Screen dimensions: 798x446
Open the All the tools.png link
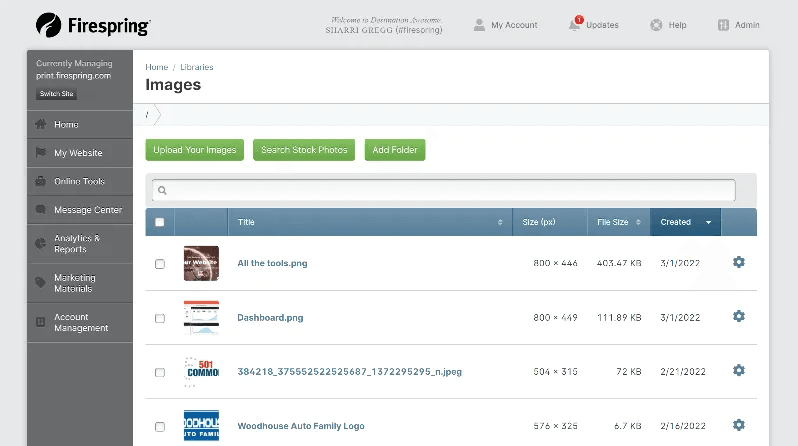tap(272, 263)
